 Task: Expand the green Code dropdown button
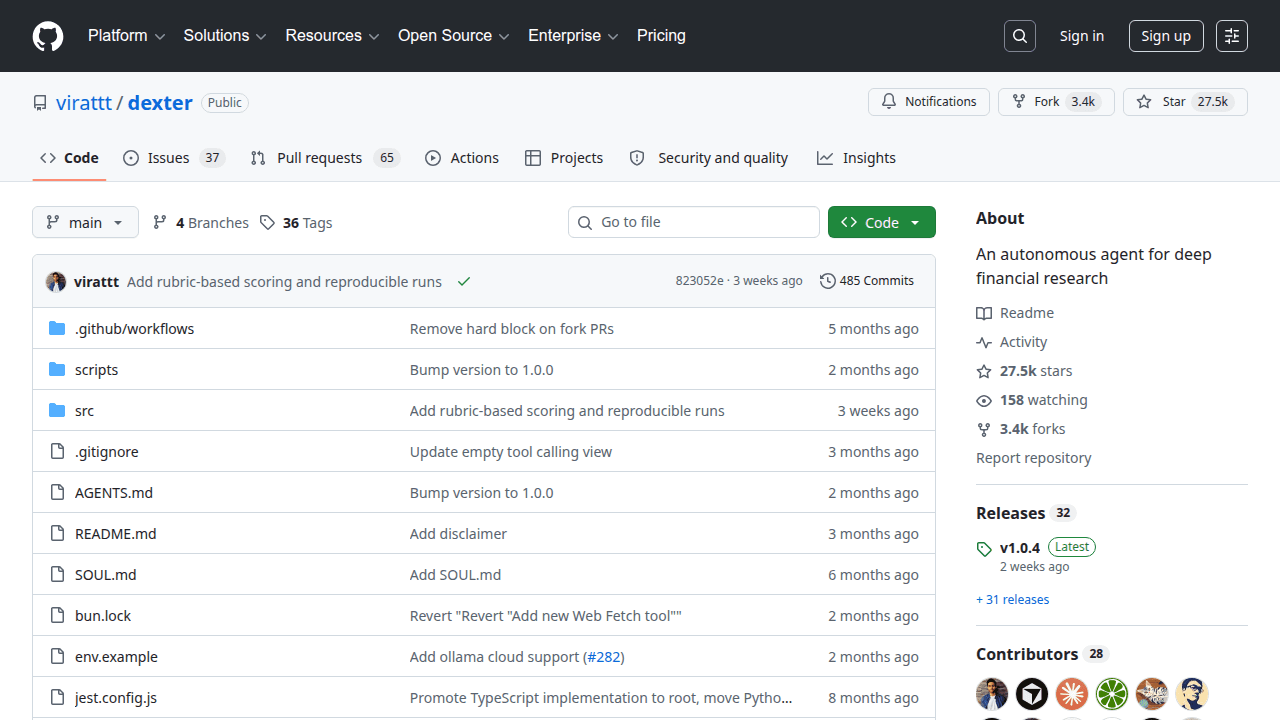click(882, 222)
